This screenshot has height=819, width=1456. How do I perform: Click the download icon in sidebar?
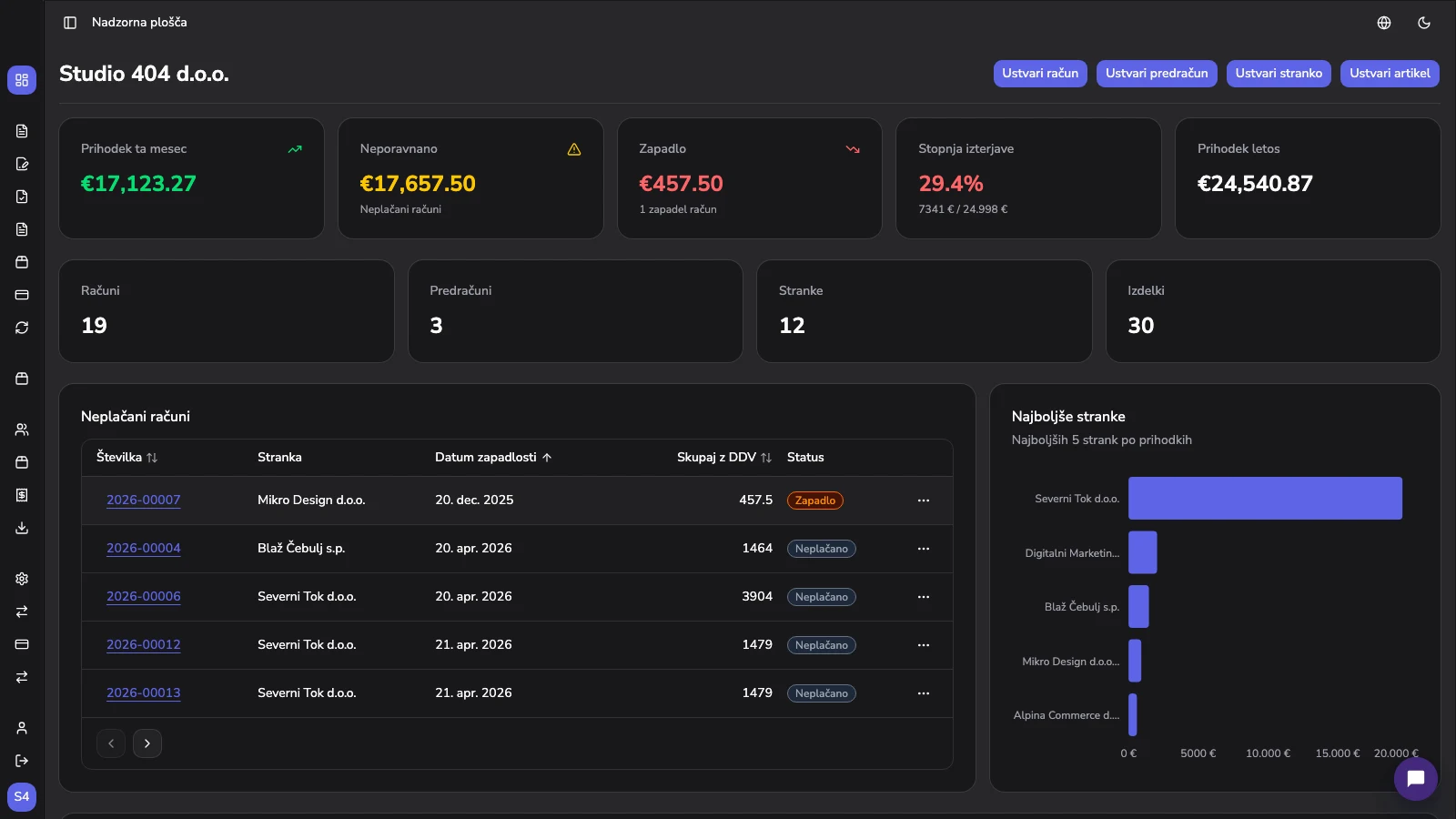pyautogui.click(x=22, y=528)
